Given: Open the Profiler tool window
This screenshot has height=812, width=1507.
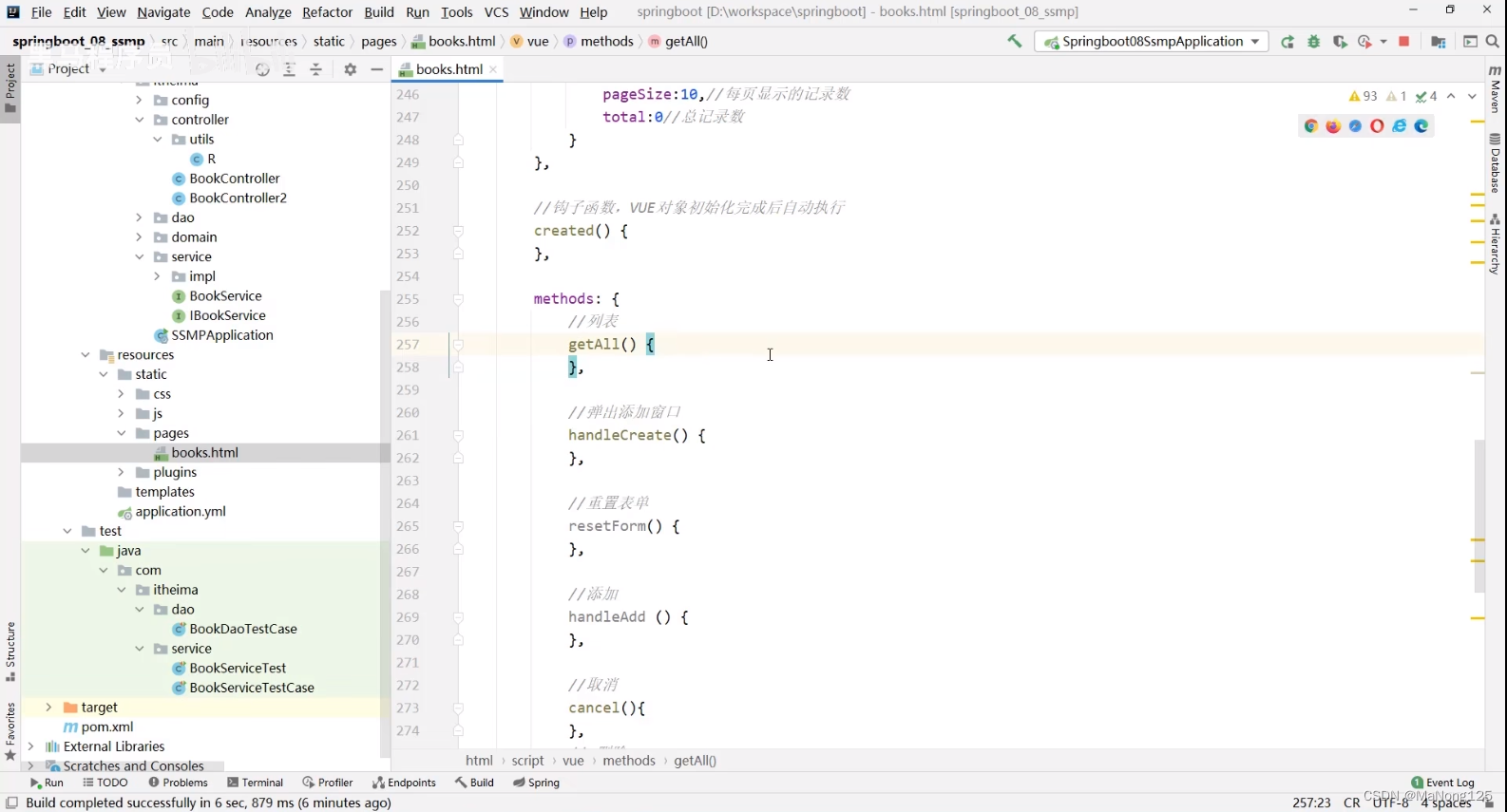Looking at the screenshot, I should [327, 783].
